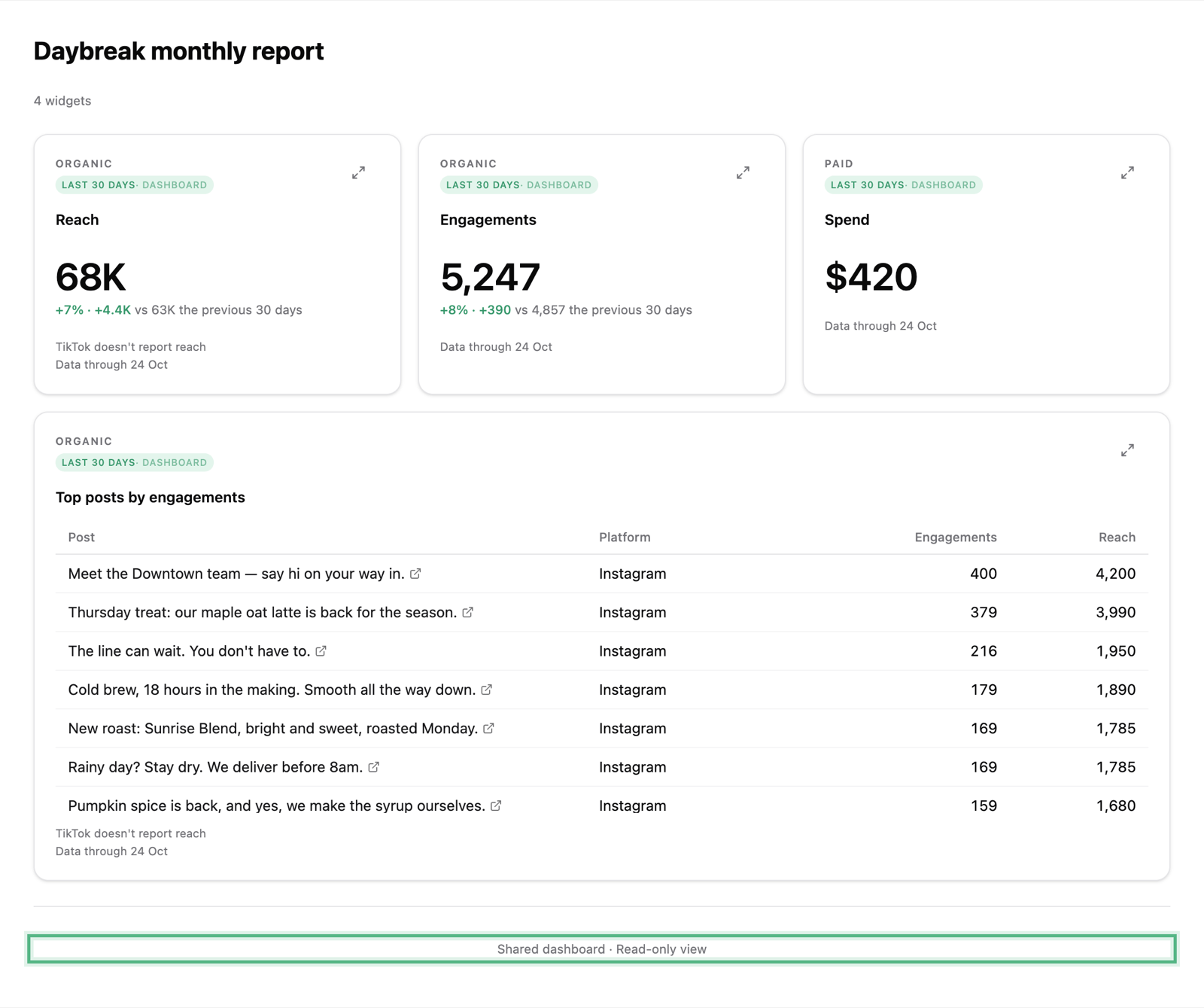Click the Last 30 Days badge on Engagements card

(x=518, y=185)
